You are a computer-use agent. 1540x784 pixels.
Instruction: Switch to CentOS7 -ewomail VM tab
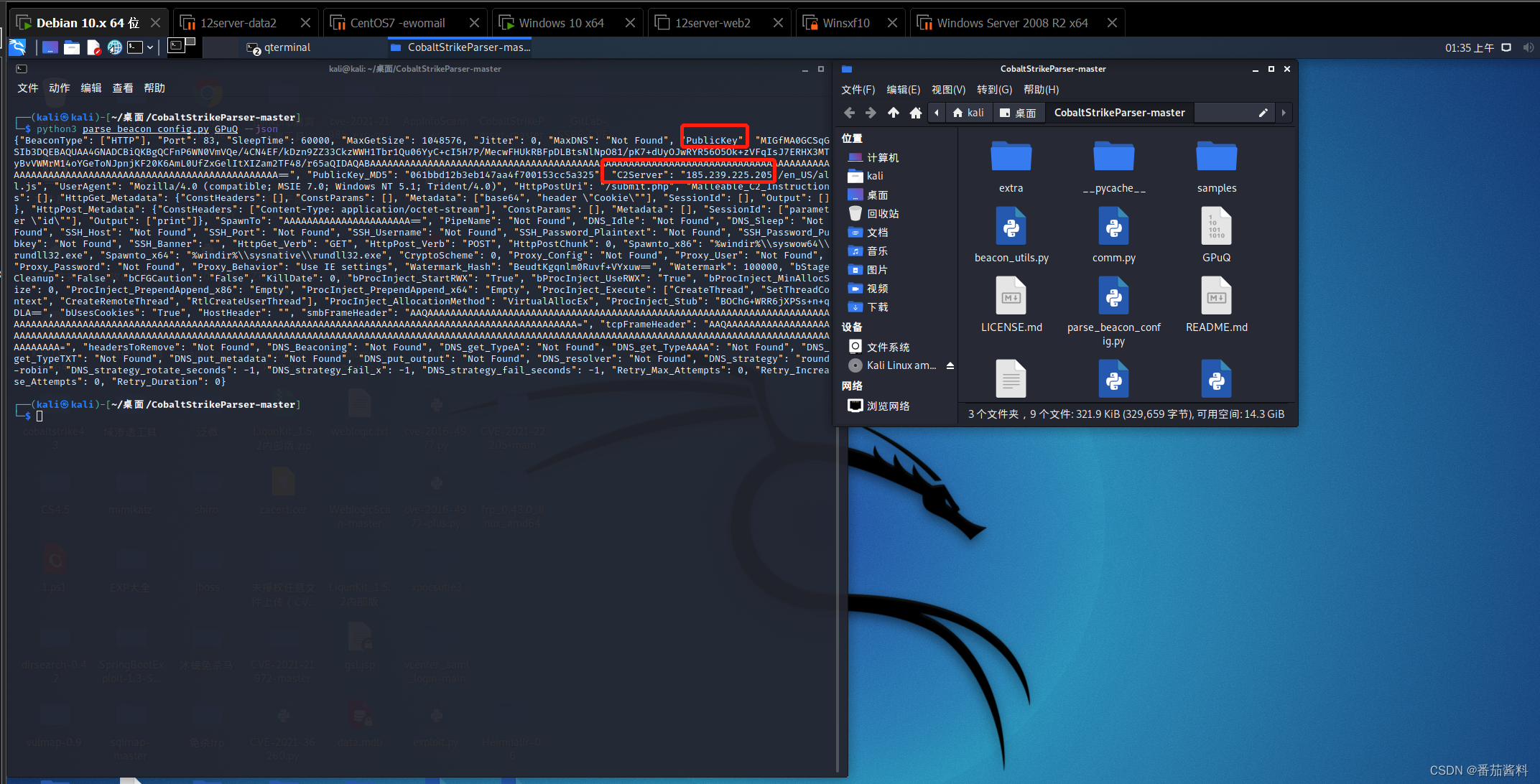[x=405, y=23]
